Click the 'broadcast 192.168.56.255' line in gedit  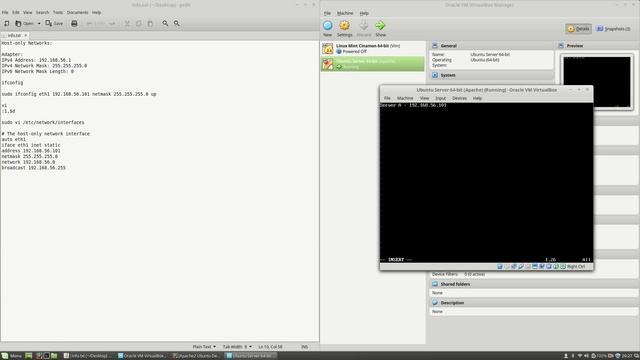coord(33,168)
